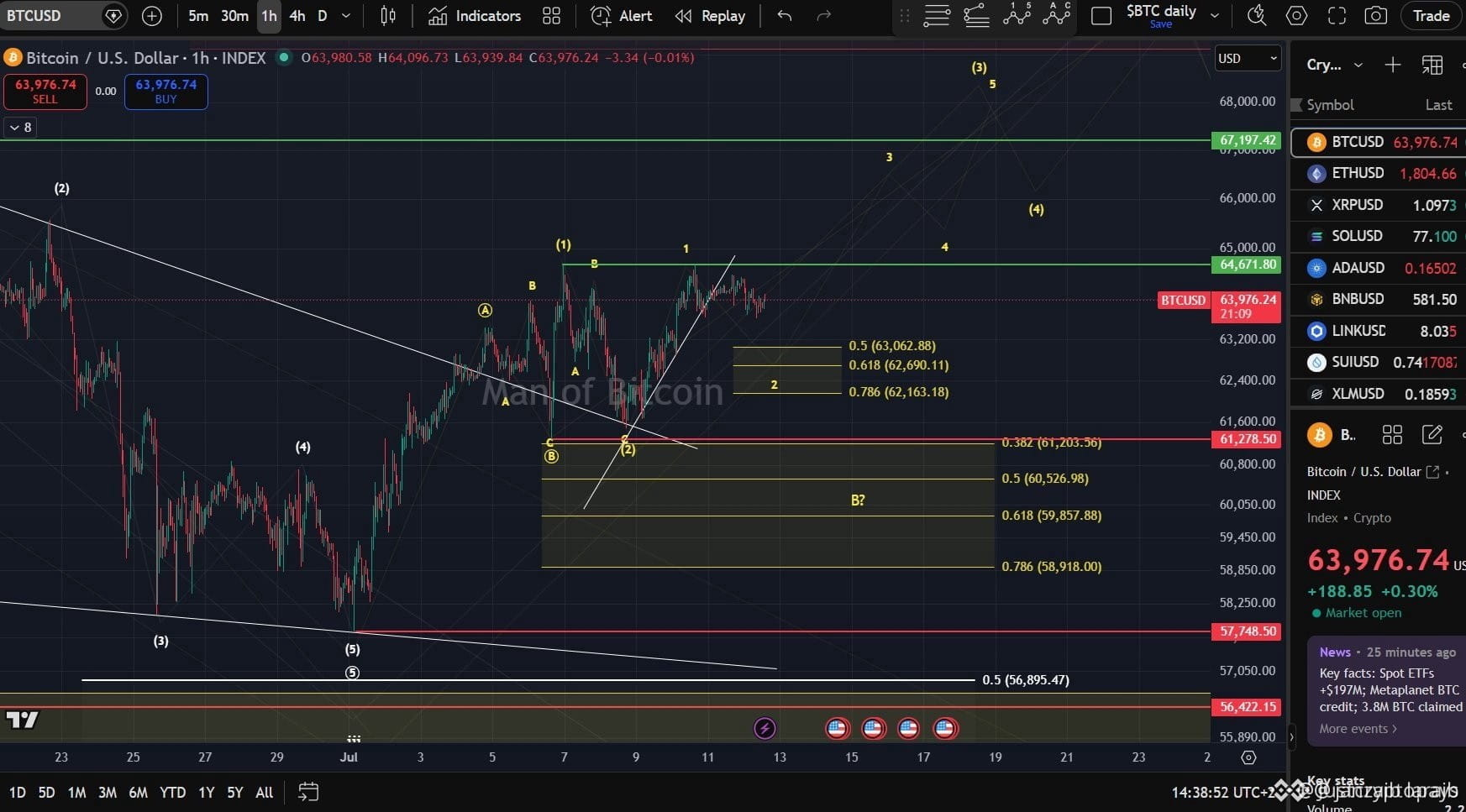Open the Key facts Spot ETFs news

(x=1390, y=690)
